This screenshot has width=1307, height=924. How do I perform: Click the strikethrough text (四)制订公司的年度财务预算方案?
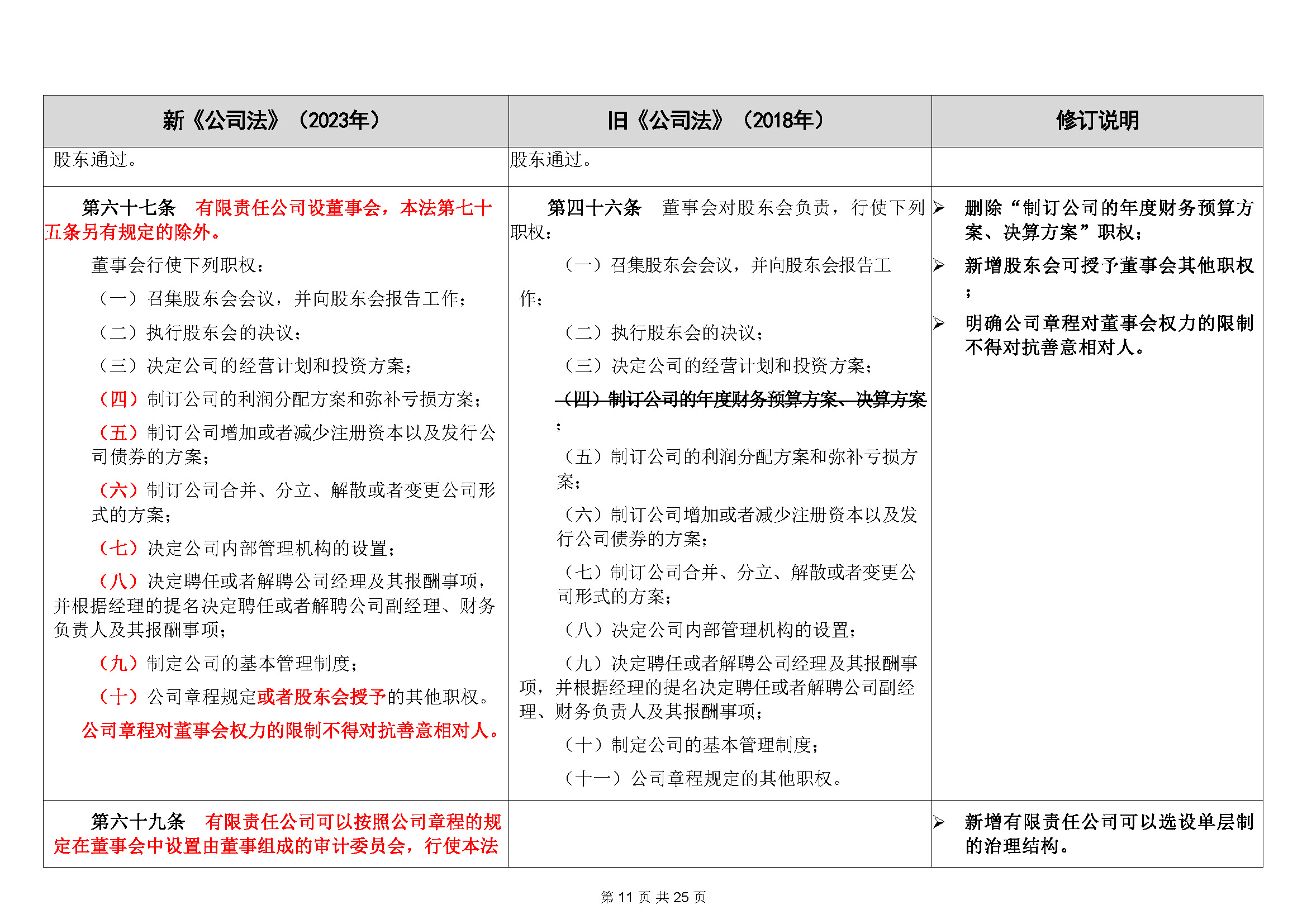point(741,400)
